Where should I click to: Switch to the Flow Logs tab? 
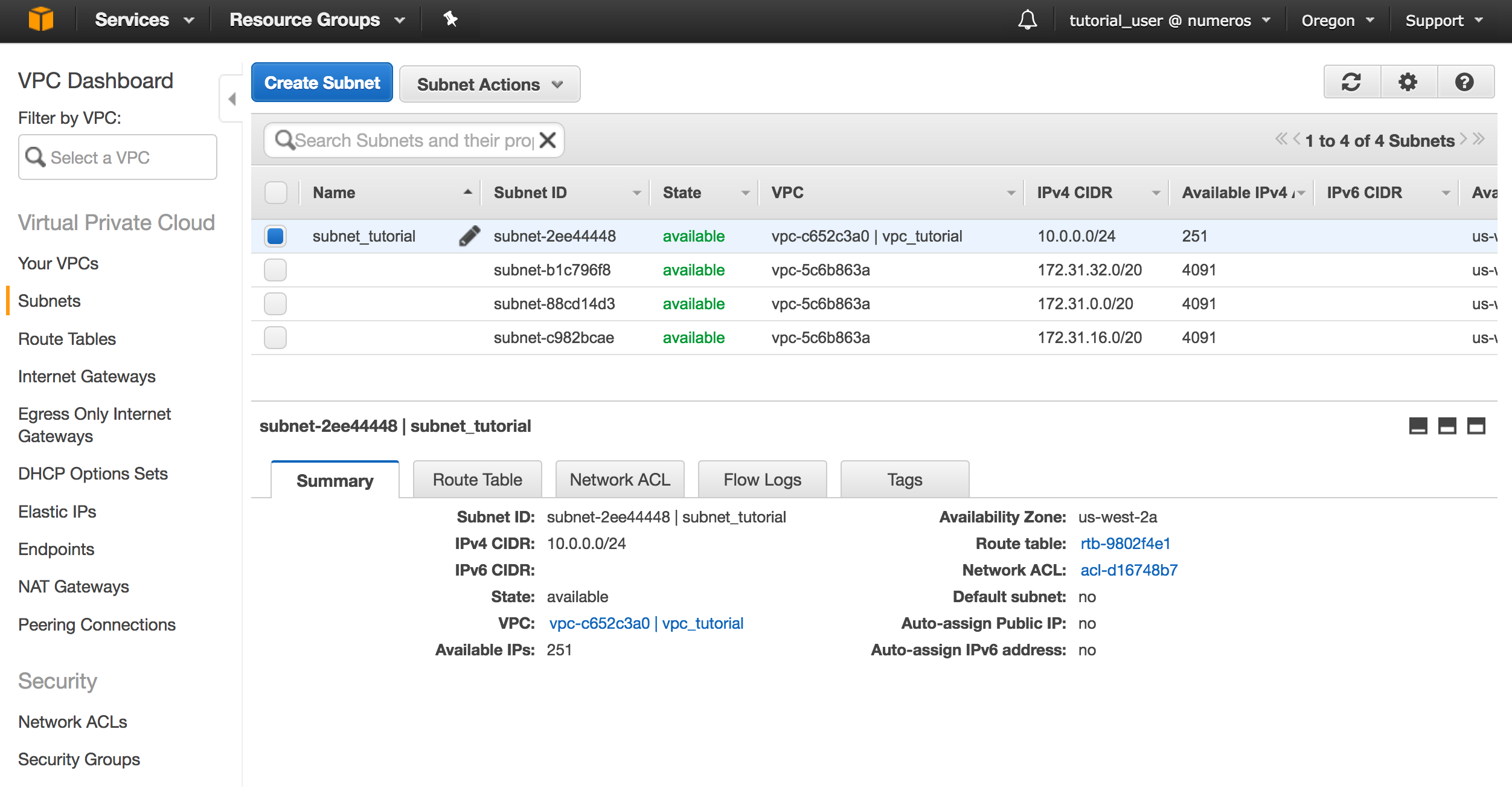pos(763,480)
